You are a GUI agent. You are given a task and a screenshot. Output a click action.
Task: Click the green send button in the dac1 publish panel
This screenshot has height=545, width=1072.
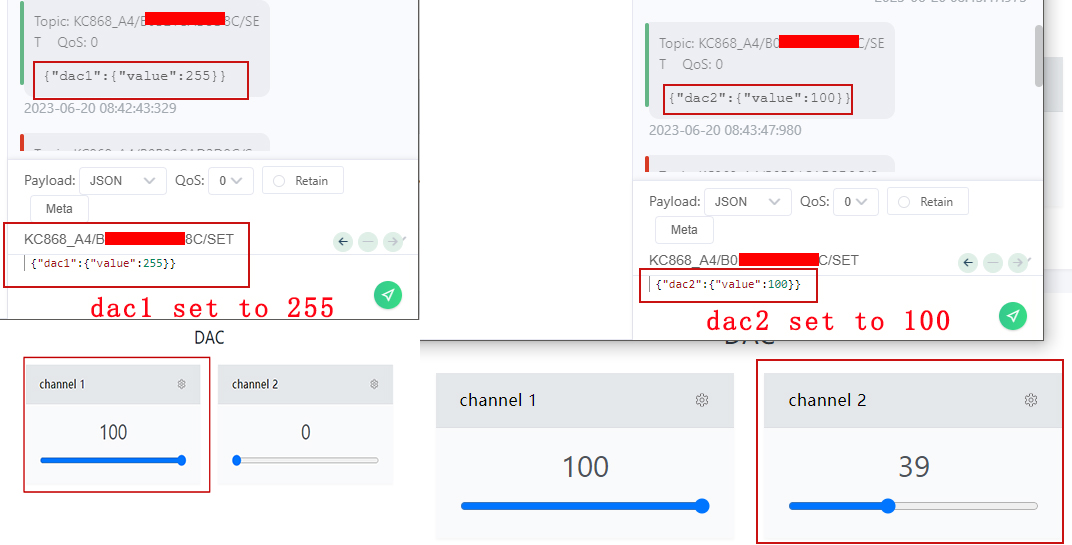[x=388, y=295]
